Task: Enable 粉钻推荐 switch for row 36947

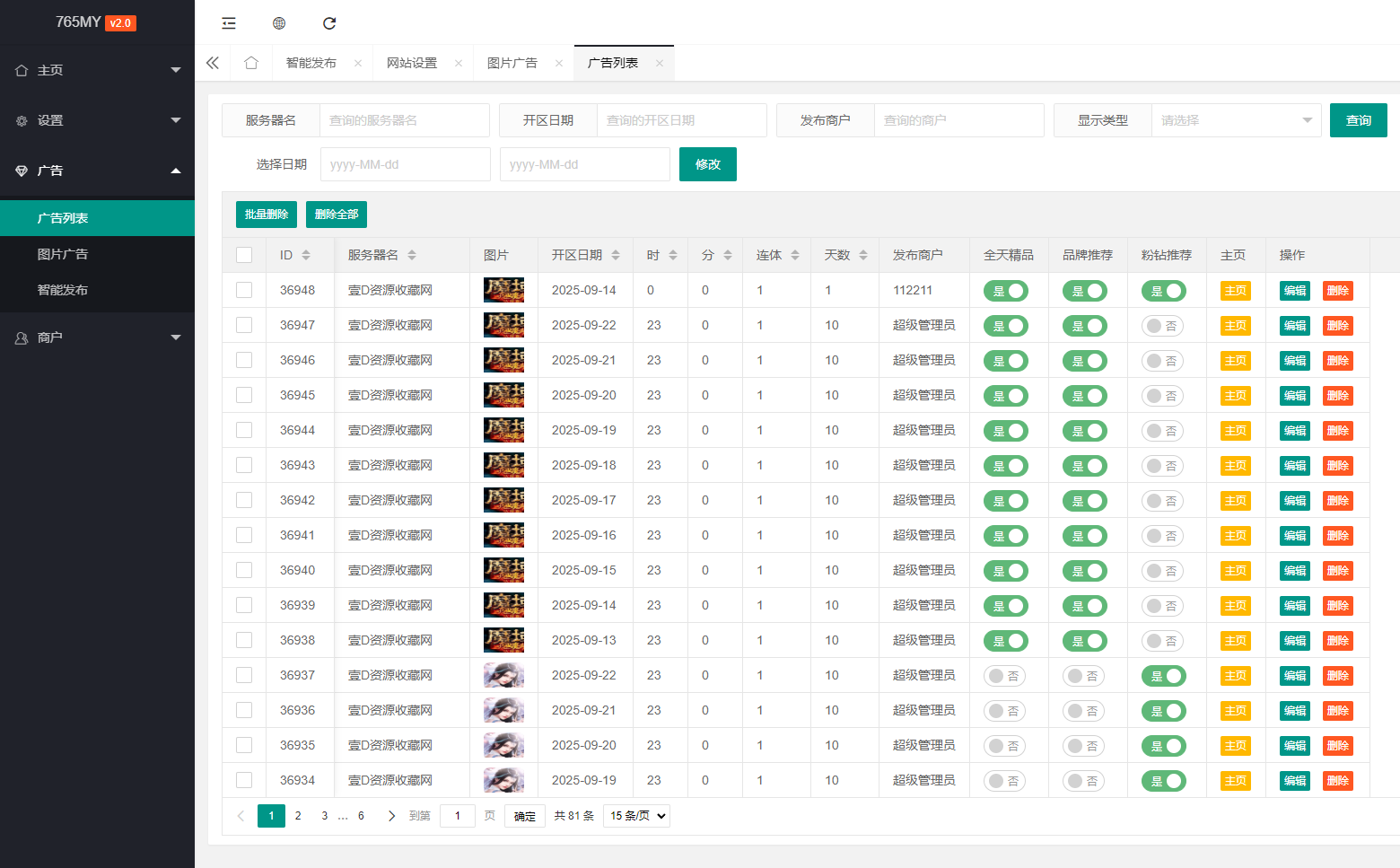Action: 1163,325
